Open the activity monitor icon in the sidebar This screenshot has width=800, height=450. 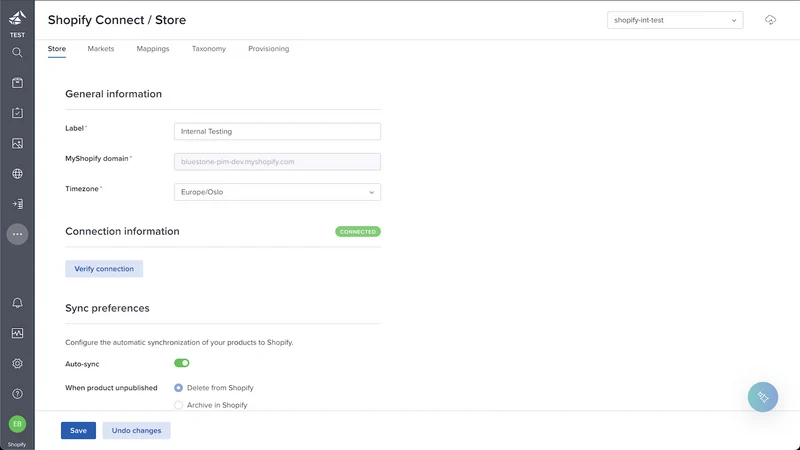pyautogui.click(x=17, y=333)
